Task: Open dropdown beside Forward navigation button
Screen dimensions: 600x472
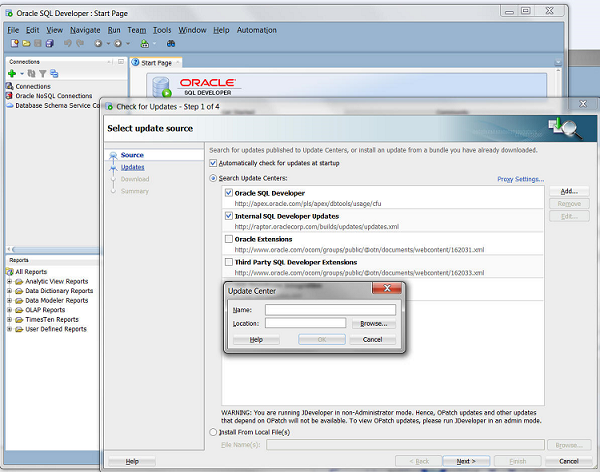Action: pyautogui.click(x=128, y=44)
